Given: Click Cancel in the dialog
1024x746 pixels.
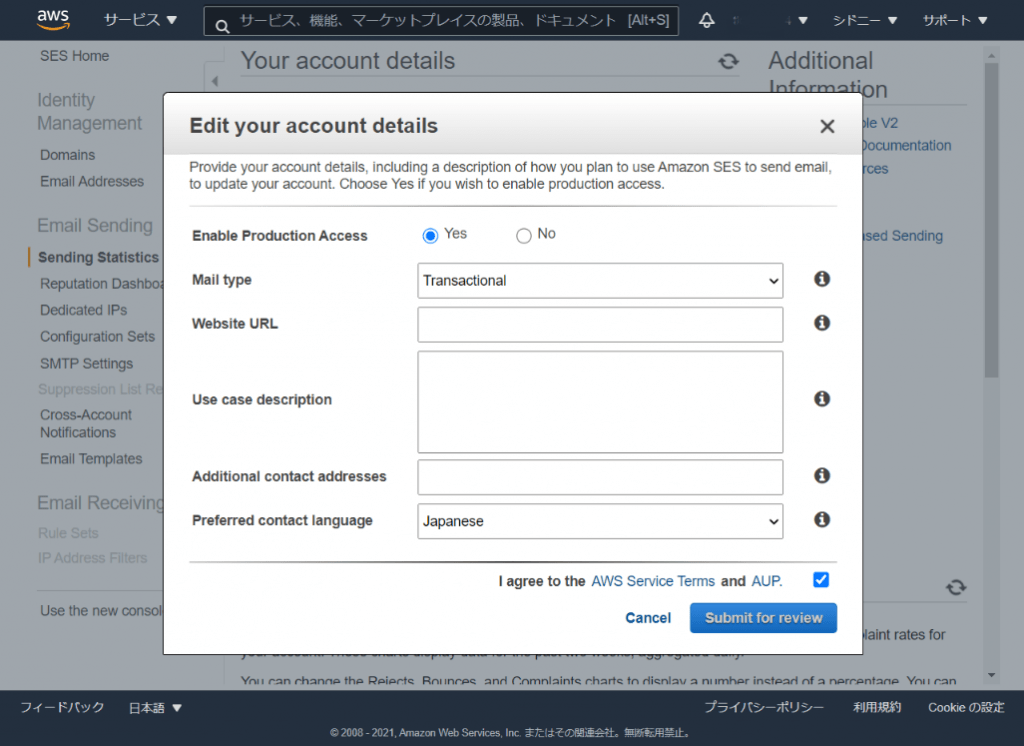Looking at the screenshot, I should (648, 618).
